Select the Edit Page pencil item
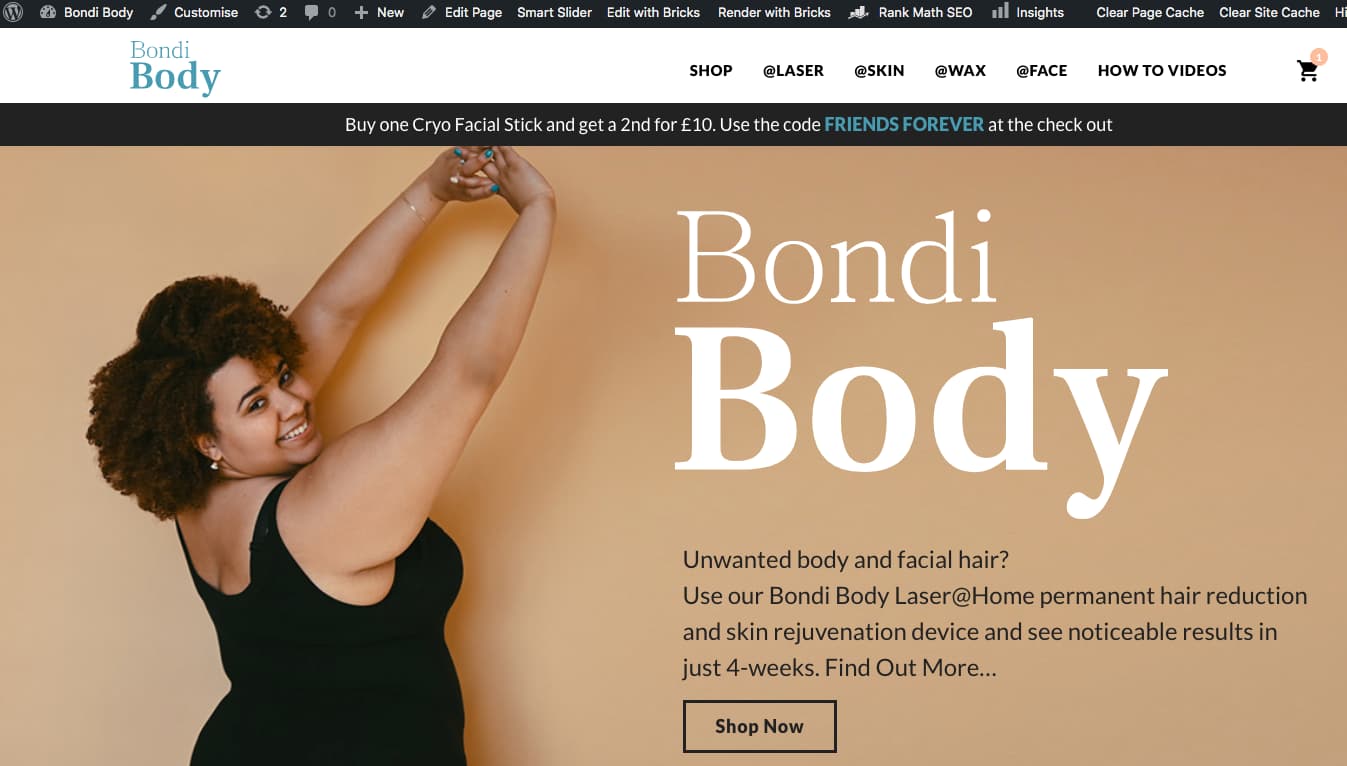The width and height of the screenshot is (1347, 766). 462,12
